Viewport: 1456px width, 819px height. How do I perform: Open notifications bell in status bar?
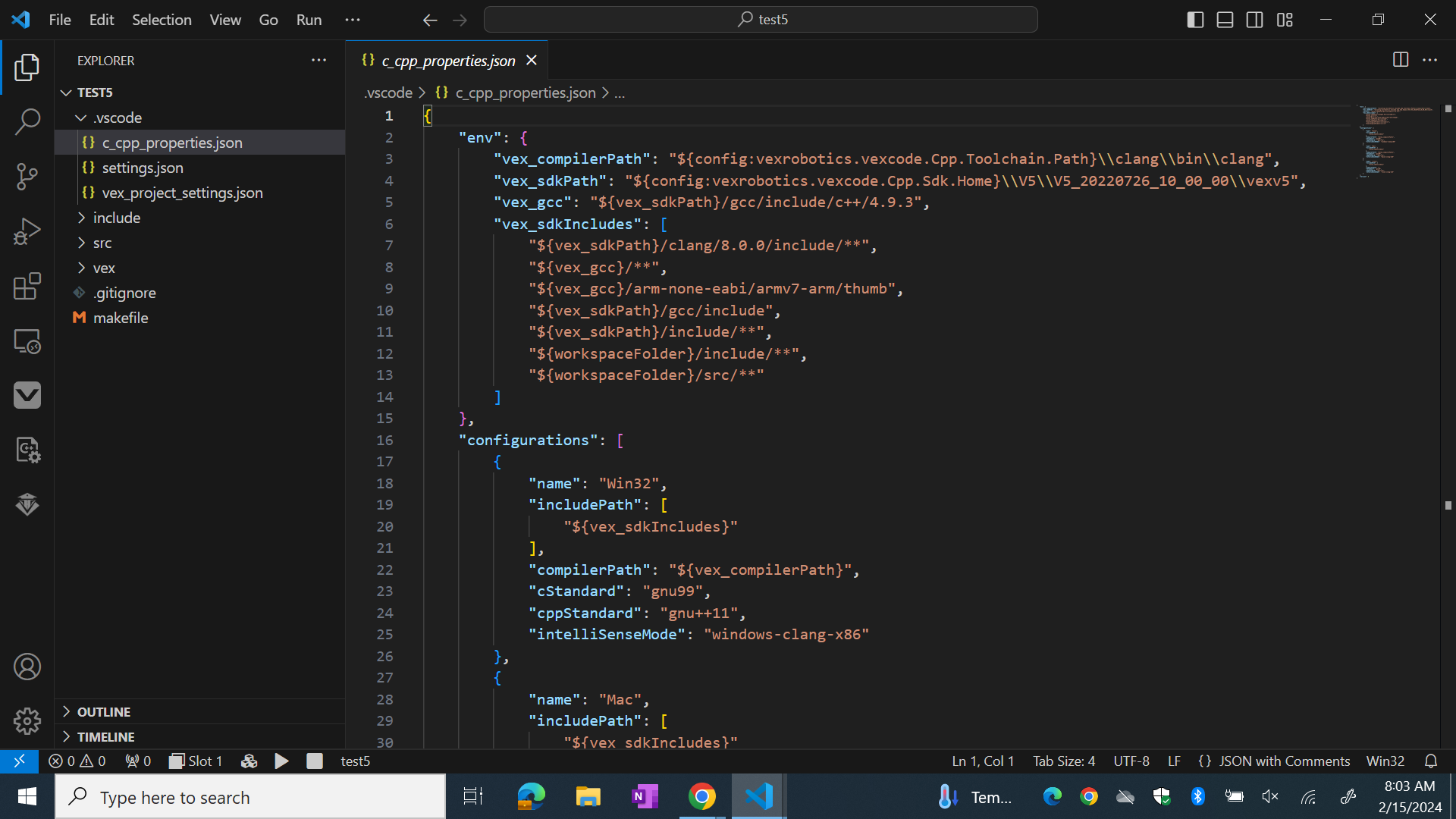tap(1431, 761)
